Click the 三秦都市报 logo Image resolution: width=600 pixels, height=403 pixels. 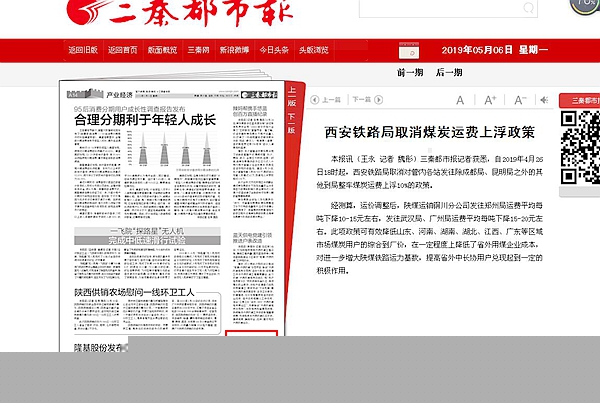pyautogui.click(x=180, y=13)
